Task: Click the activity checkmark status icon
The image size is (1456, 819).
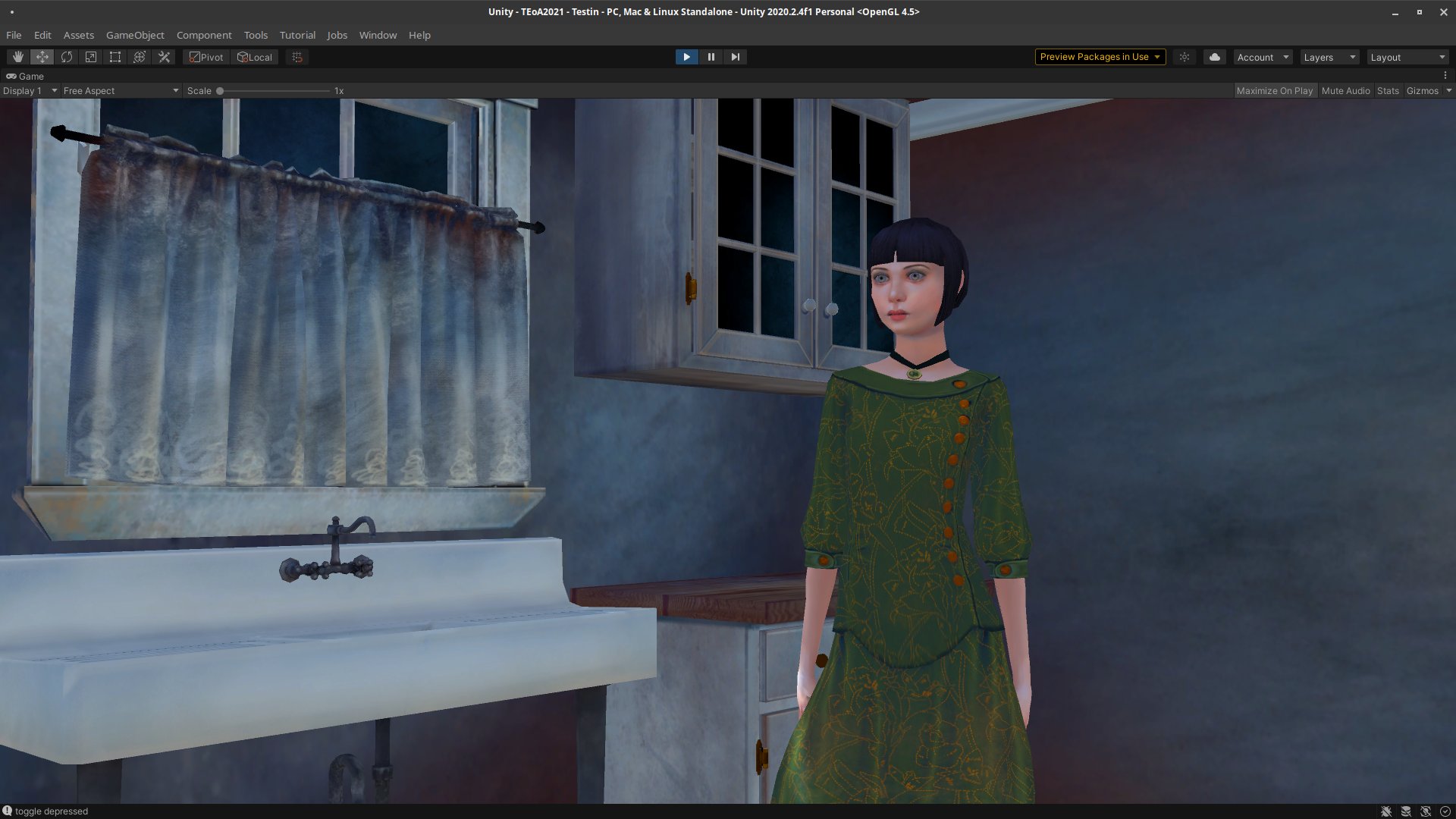Action: coord(1445,811)
